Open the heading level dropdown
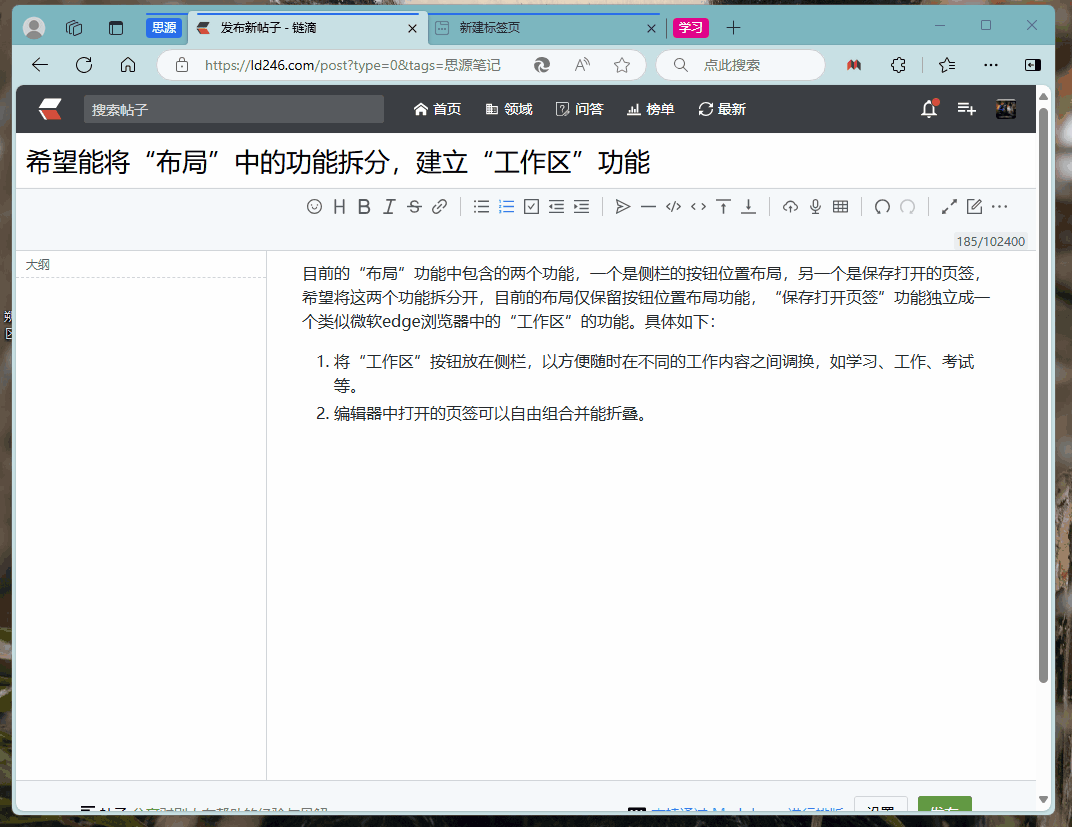Screen dimensions: 1072x827 pyautogui.click(x=339, y=207)
